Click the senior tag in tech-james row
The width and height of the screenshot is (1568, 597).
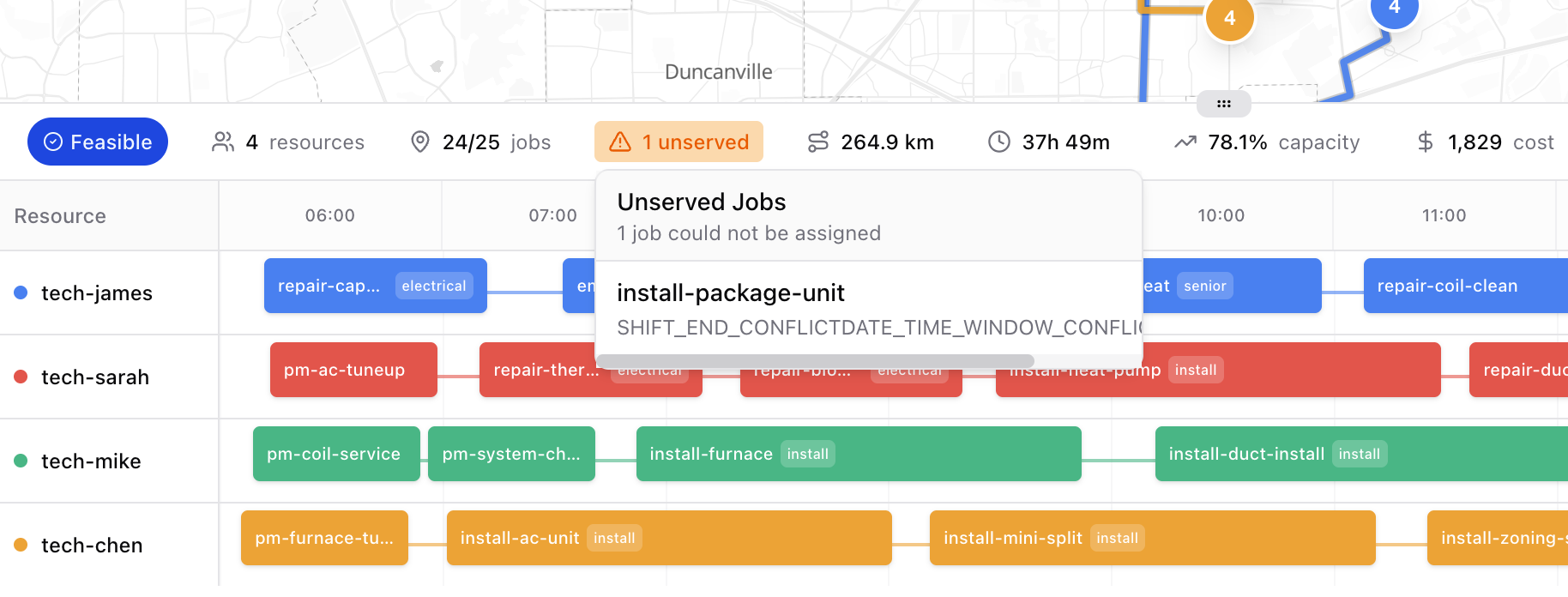[1205, 286]
